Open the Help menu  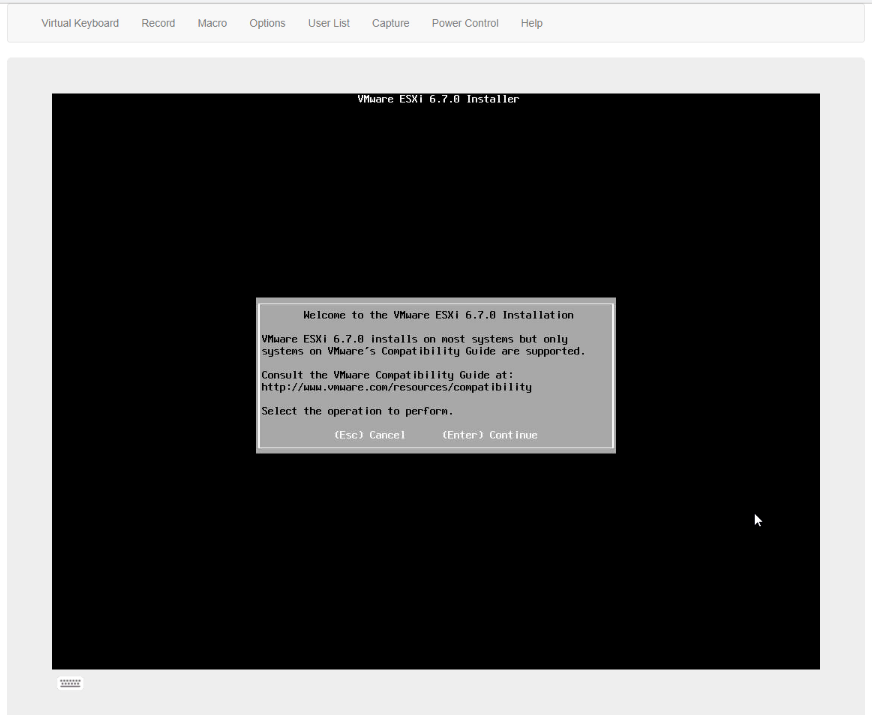click(531, 23)
